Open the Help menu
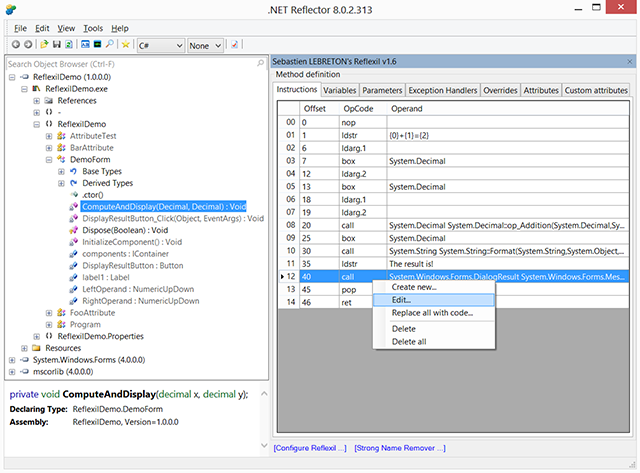Screen dimensions: 640x473 120,28
